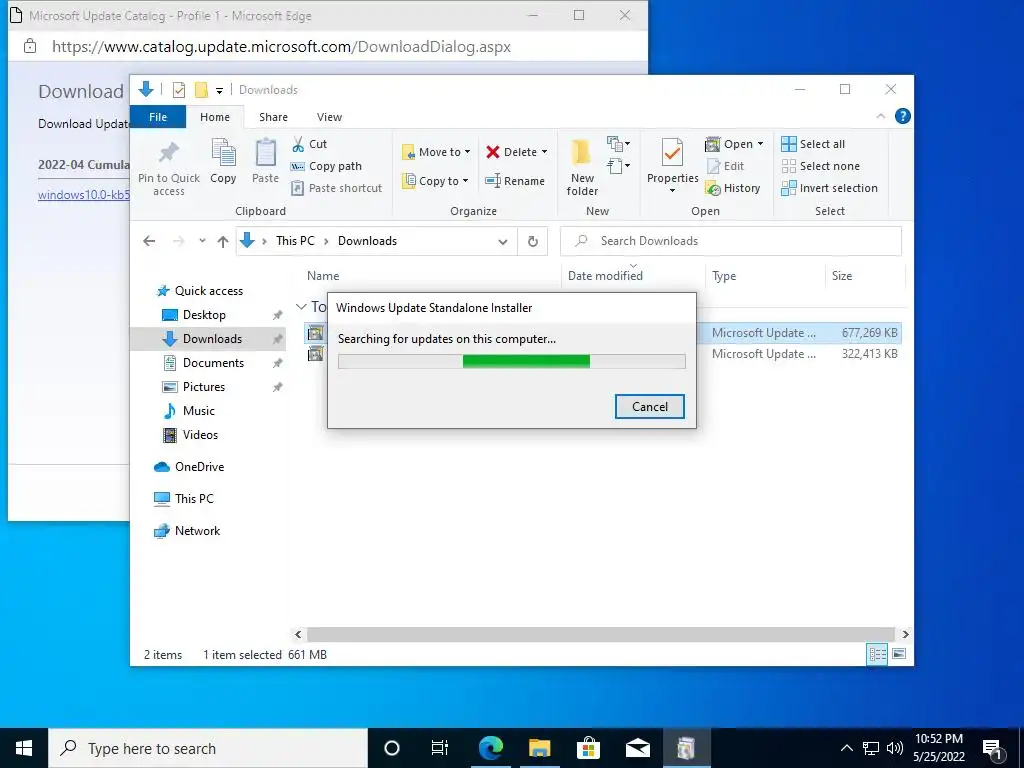The width and height of the screenshot is (1024, 768).
Task: Select Desktop in Quick access
Action: (204, 315)
